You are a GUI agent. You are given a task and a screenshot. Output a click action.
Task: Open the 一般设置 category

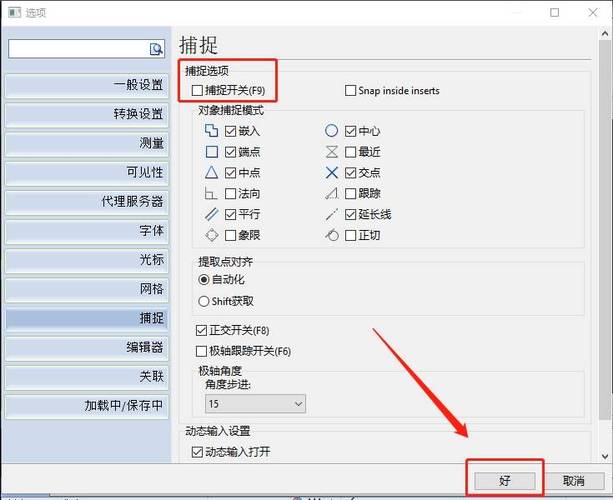pos(85,85)
